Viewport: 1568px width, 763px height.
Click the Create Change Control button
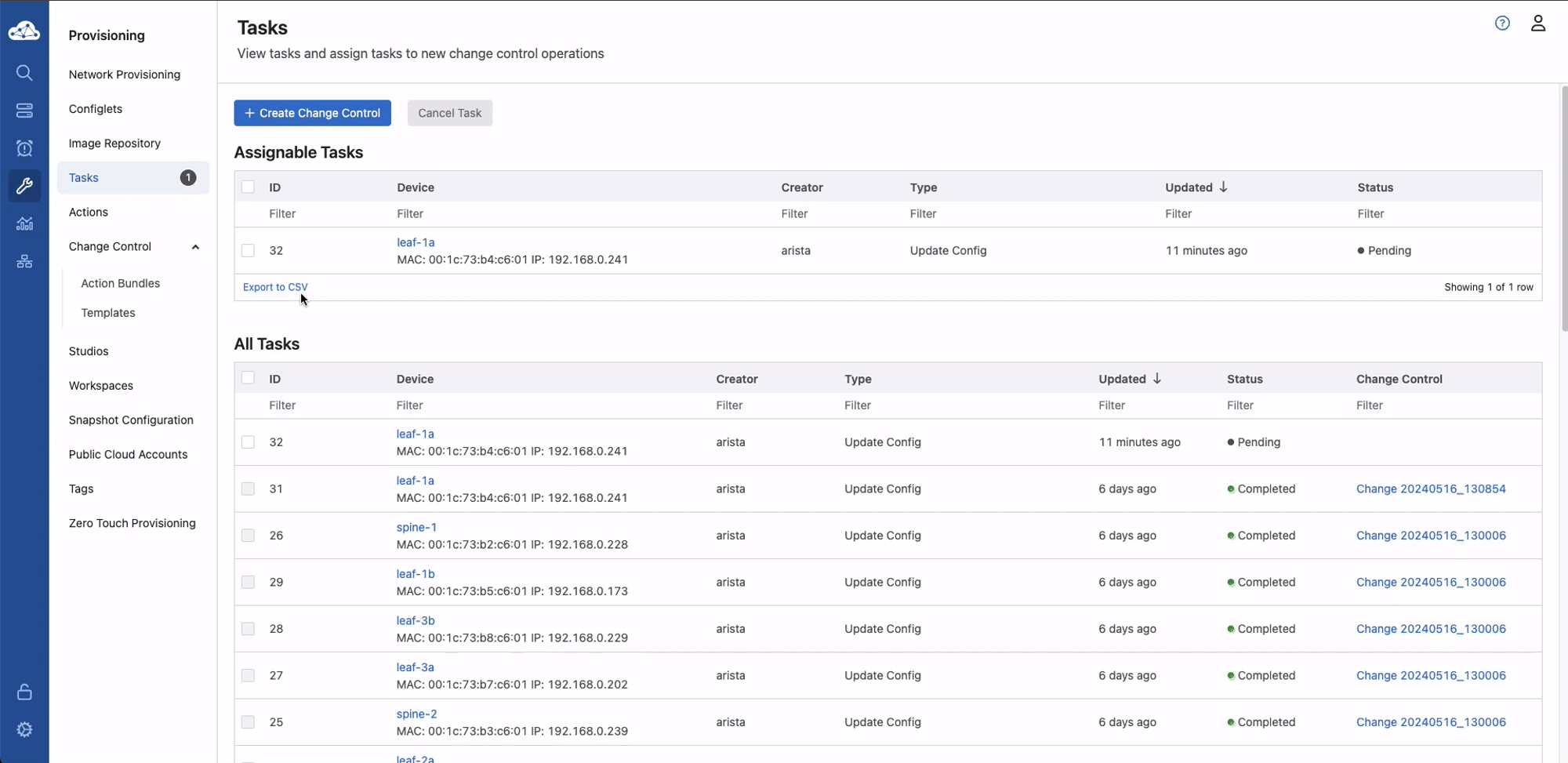(312, 113)
